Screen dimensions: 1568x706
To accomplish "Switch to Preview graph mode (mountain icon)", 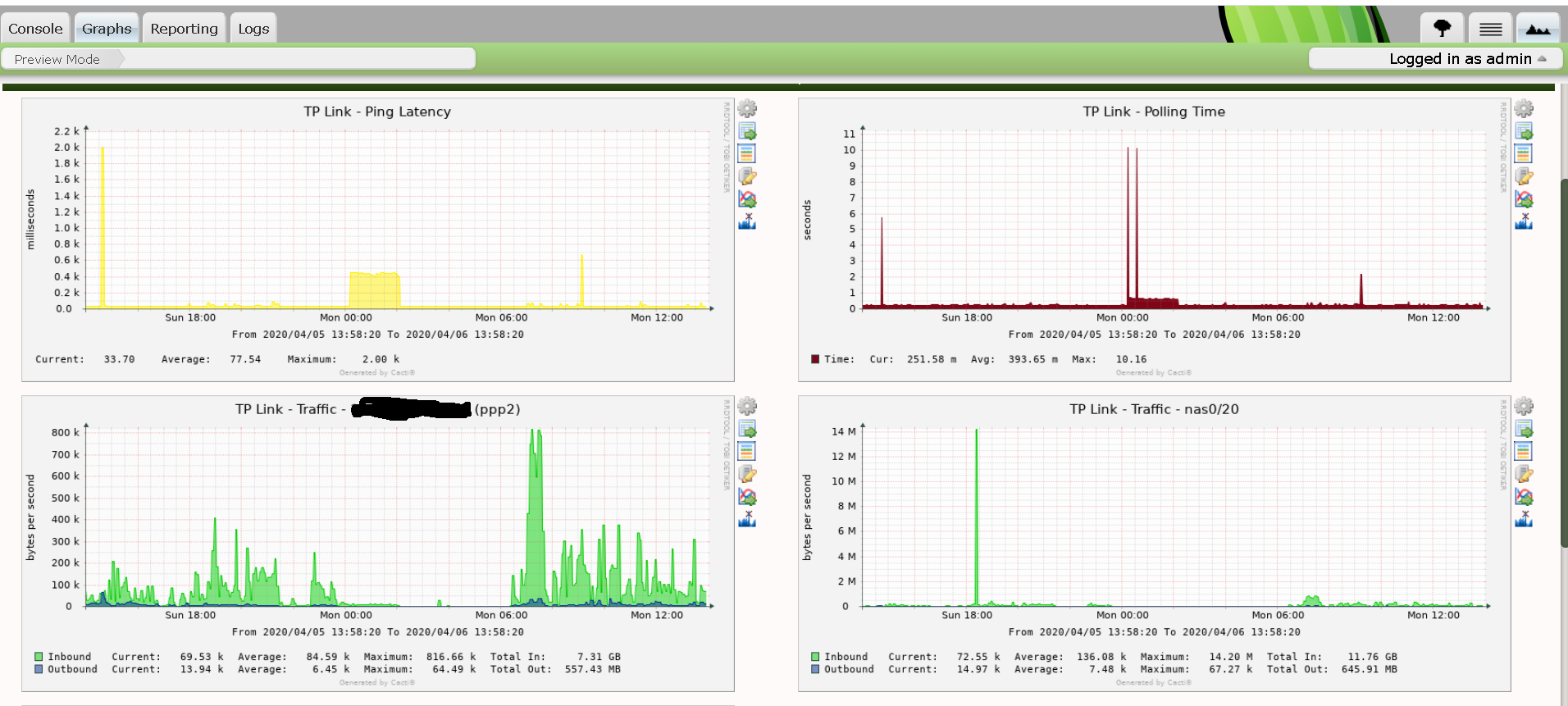I will point(1538,29).
